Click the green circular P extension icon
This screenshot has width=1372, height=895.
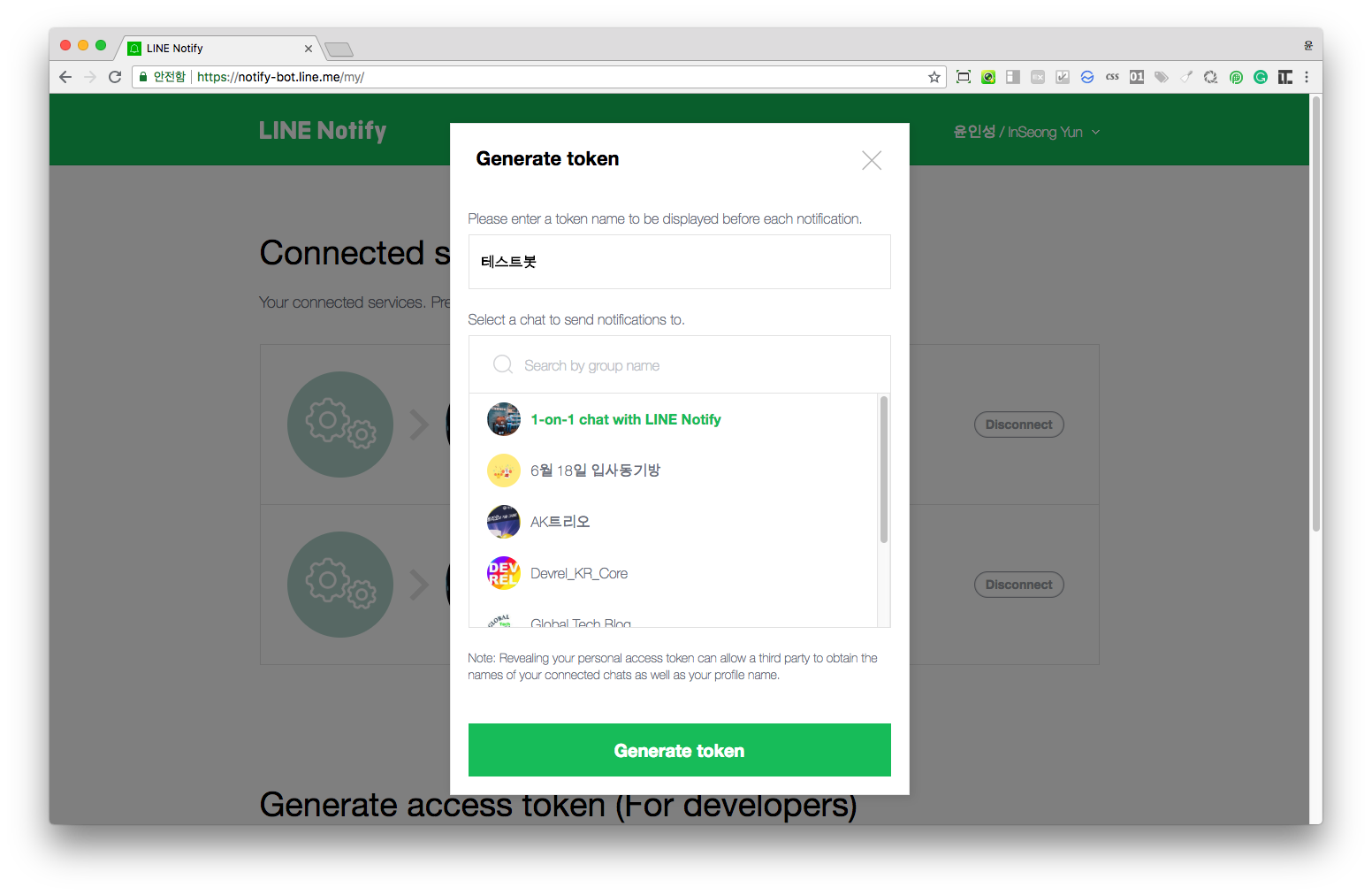point(1236,77)
